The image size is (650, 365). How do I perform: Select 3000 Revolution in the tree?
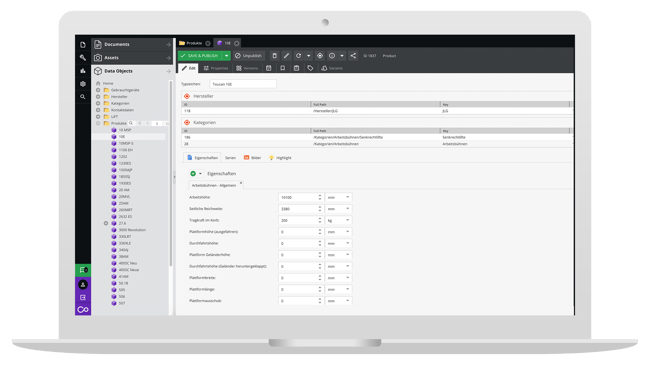pos(132,230)
